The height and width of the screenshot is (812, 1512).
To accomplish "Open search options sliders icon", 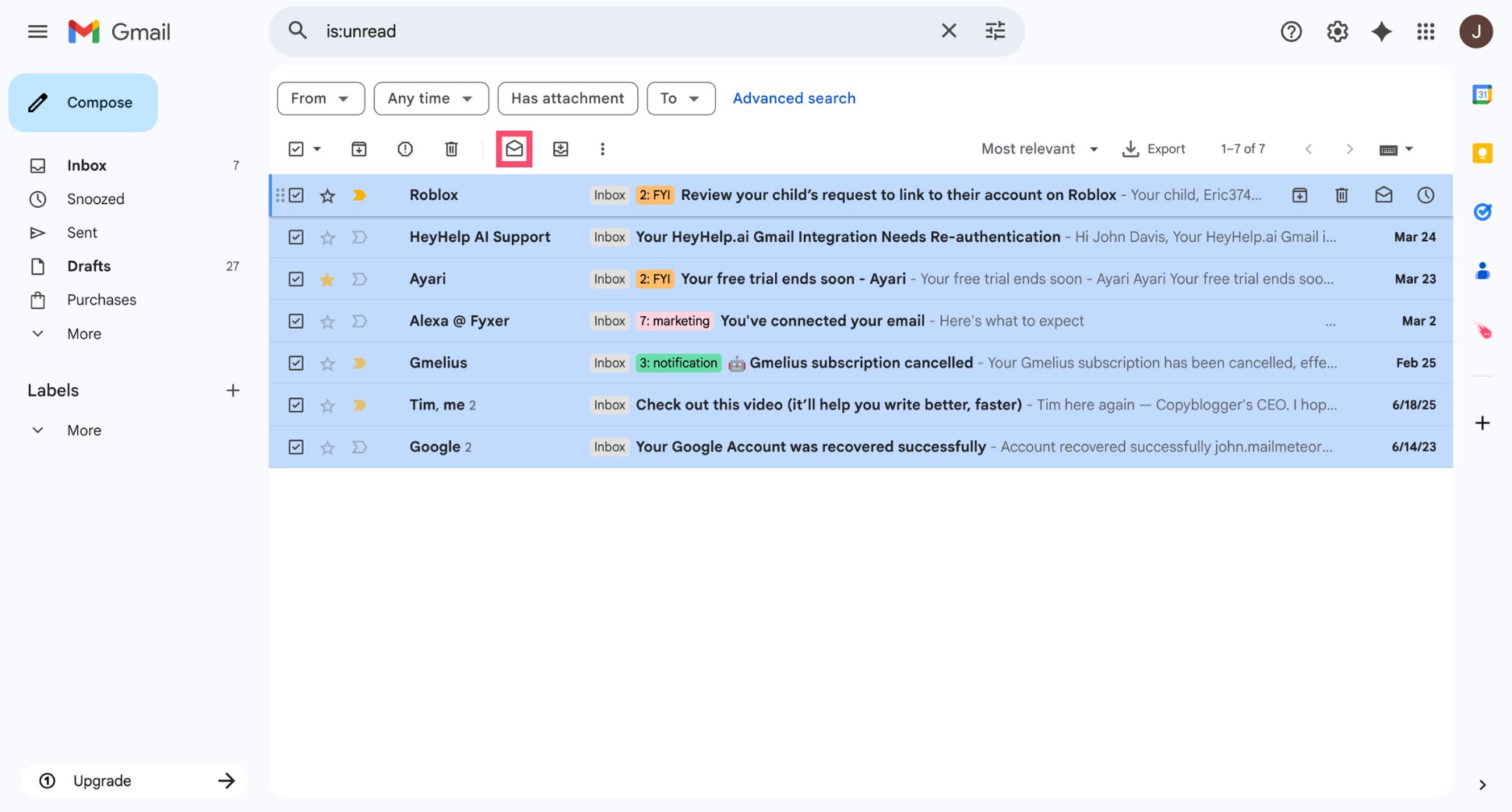I will pos(995,30).
